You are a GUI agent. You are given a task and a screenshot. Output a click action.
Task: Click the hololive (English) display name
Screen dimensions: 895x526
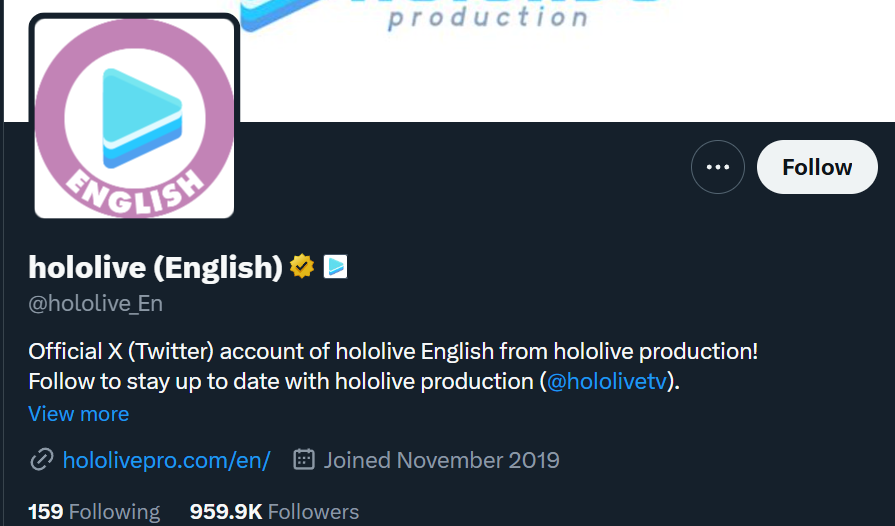tap(156, 267)
